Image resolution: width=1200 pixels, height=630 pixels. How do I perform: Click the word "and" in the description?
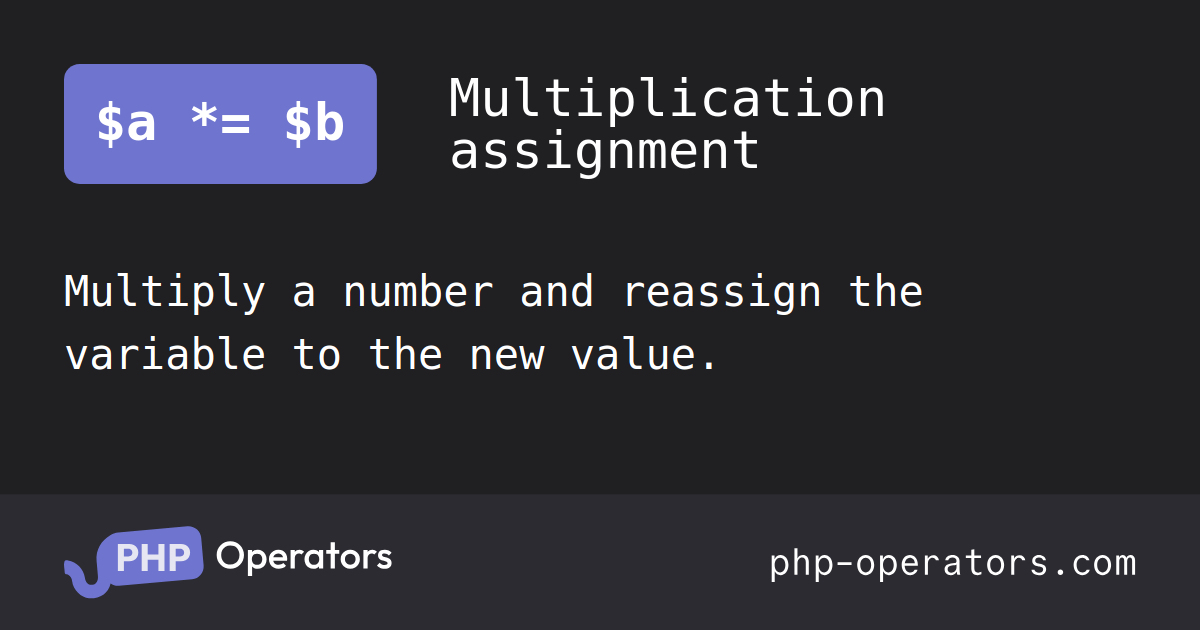[x=557, y=292]
